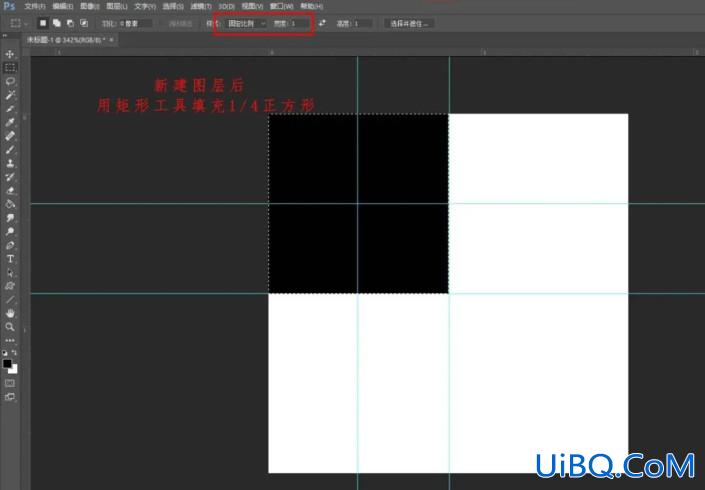Select the Magic Wand tool
705x490 pixels.
coord(10,95)
